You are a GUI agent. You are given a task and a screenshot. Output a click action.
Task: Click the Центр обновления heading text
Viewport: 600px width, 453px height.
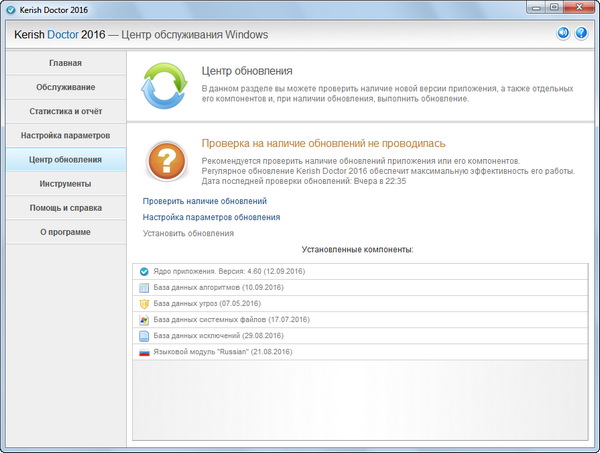[x=247, y=71]
